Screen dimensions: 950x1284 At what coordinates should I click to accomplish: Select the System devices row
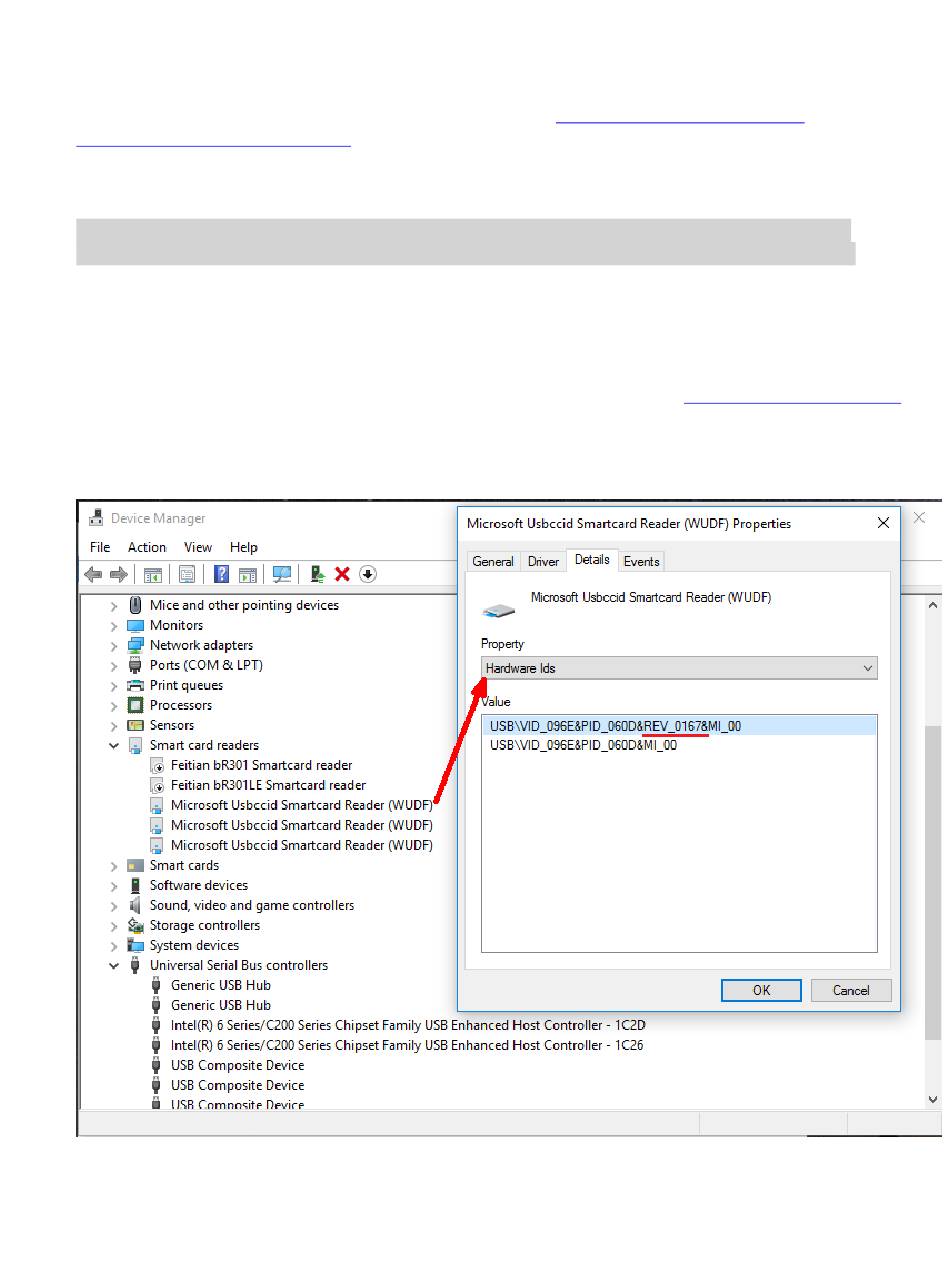(x=183, y=945)
